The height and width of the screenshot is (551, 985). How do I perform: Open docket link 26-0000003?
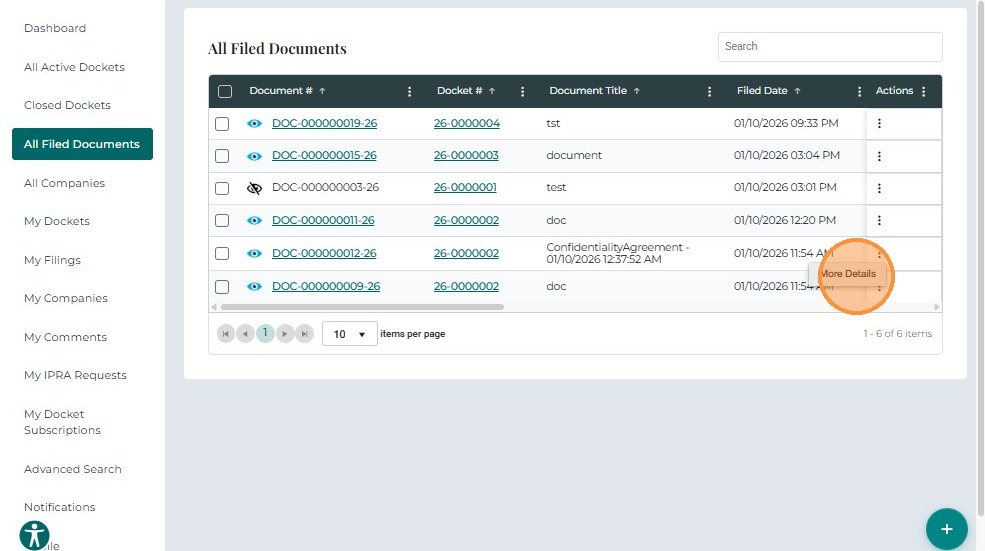466,156
